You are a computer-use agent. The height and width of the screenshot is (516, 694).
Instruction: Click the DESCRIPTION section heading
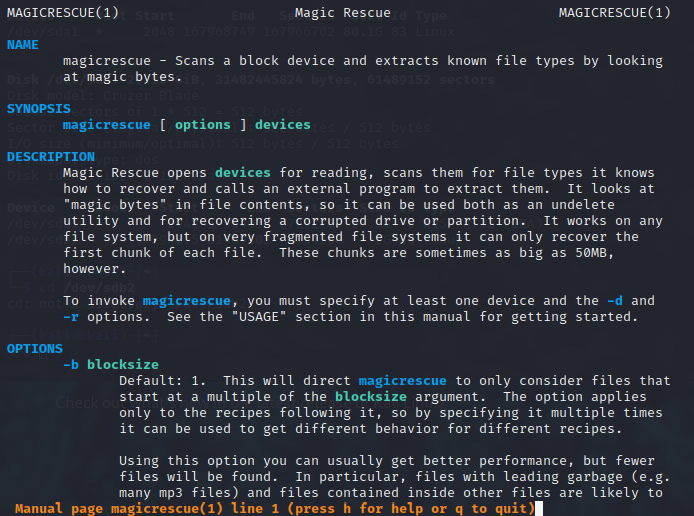[x=50, y=157]
